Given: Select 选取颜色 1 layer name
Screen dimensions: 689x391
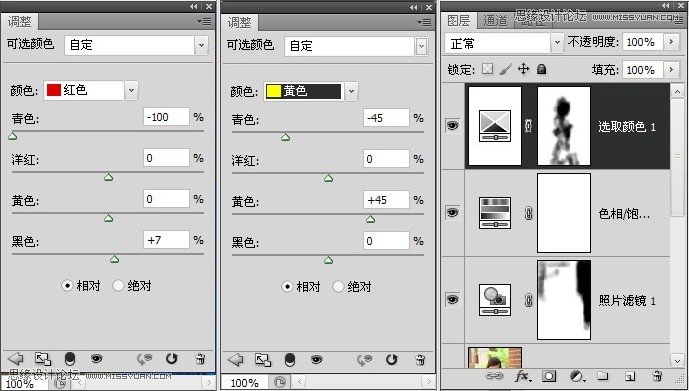Looking at the screenshot, I should coord(627,127).
